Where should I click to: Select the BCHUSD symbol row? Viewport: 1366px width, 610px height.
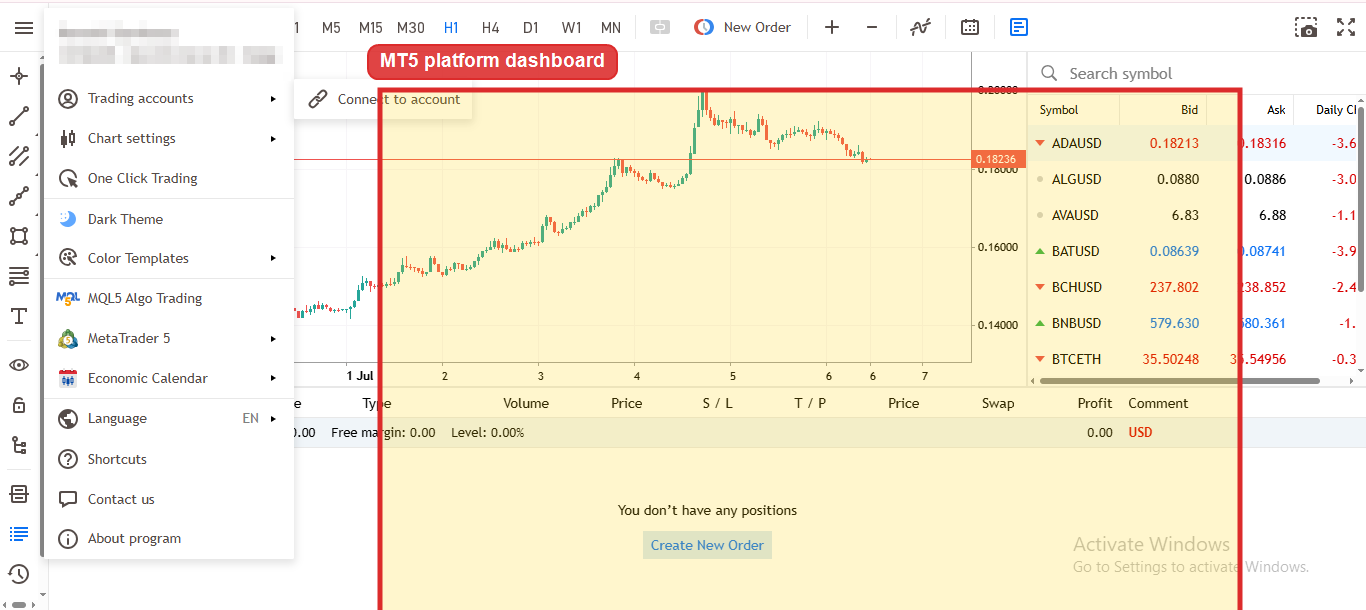[x=1193, y=287]
